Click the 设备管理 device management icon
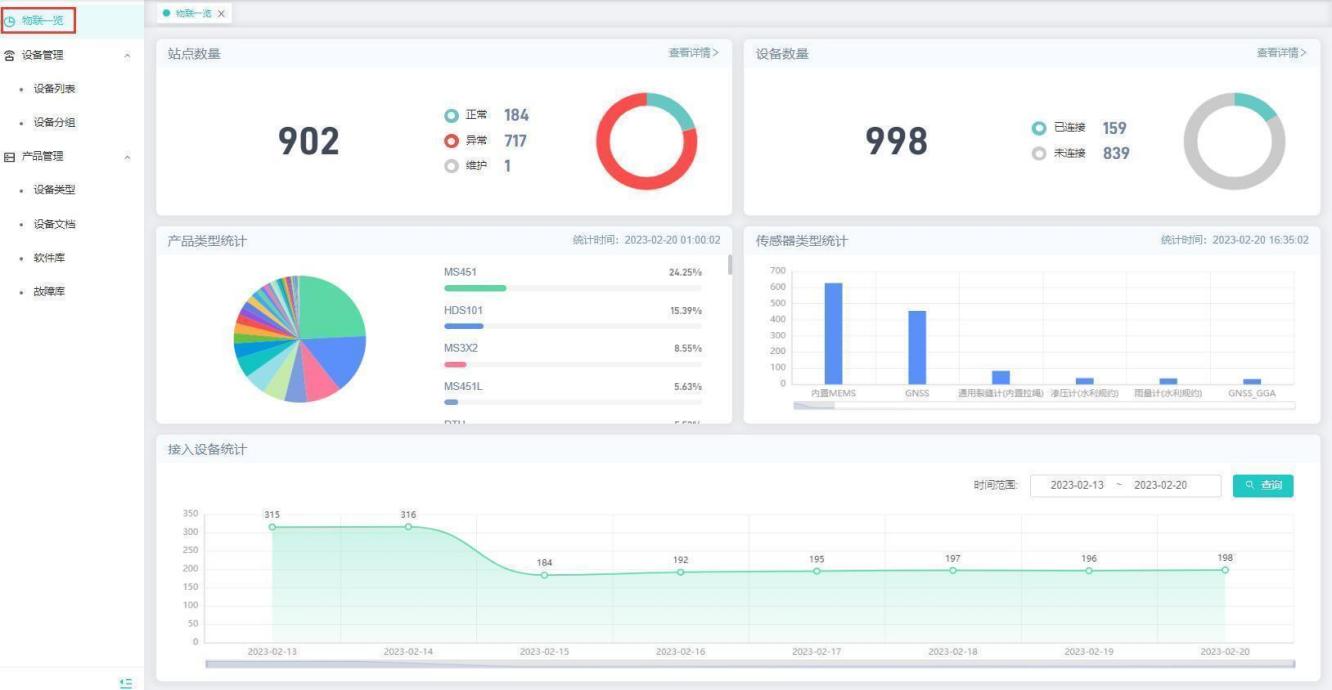Image resolution: width=1332 pixels, height=690 pixels. click(10, 56)
